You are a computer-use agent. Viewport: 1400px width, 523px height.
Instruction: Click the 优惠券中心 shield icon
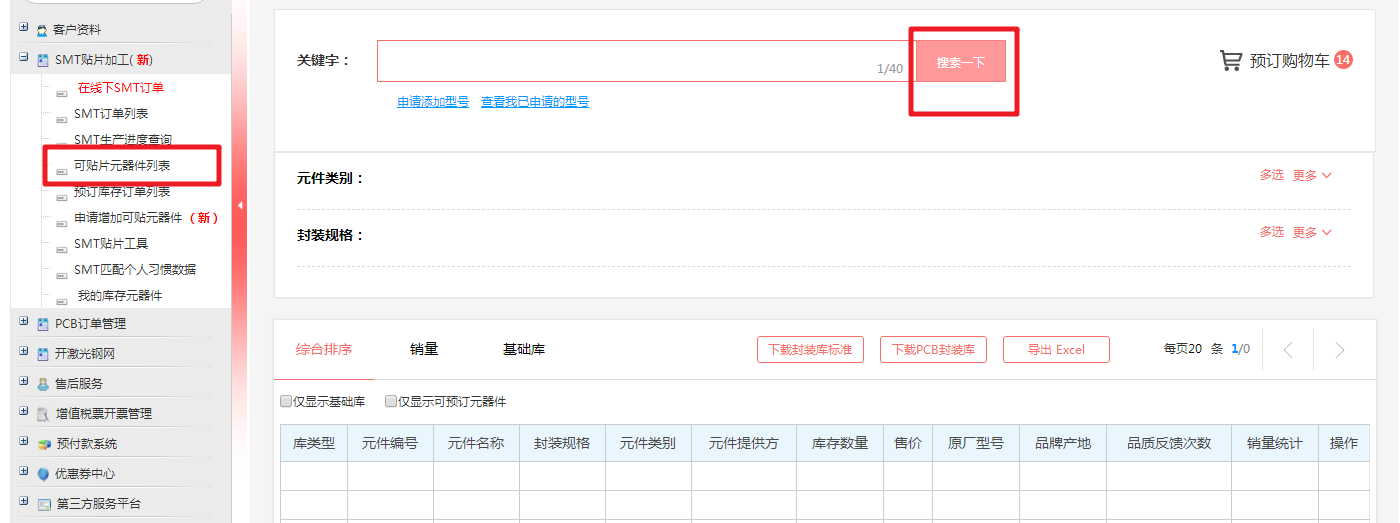click(43, 474)
